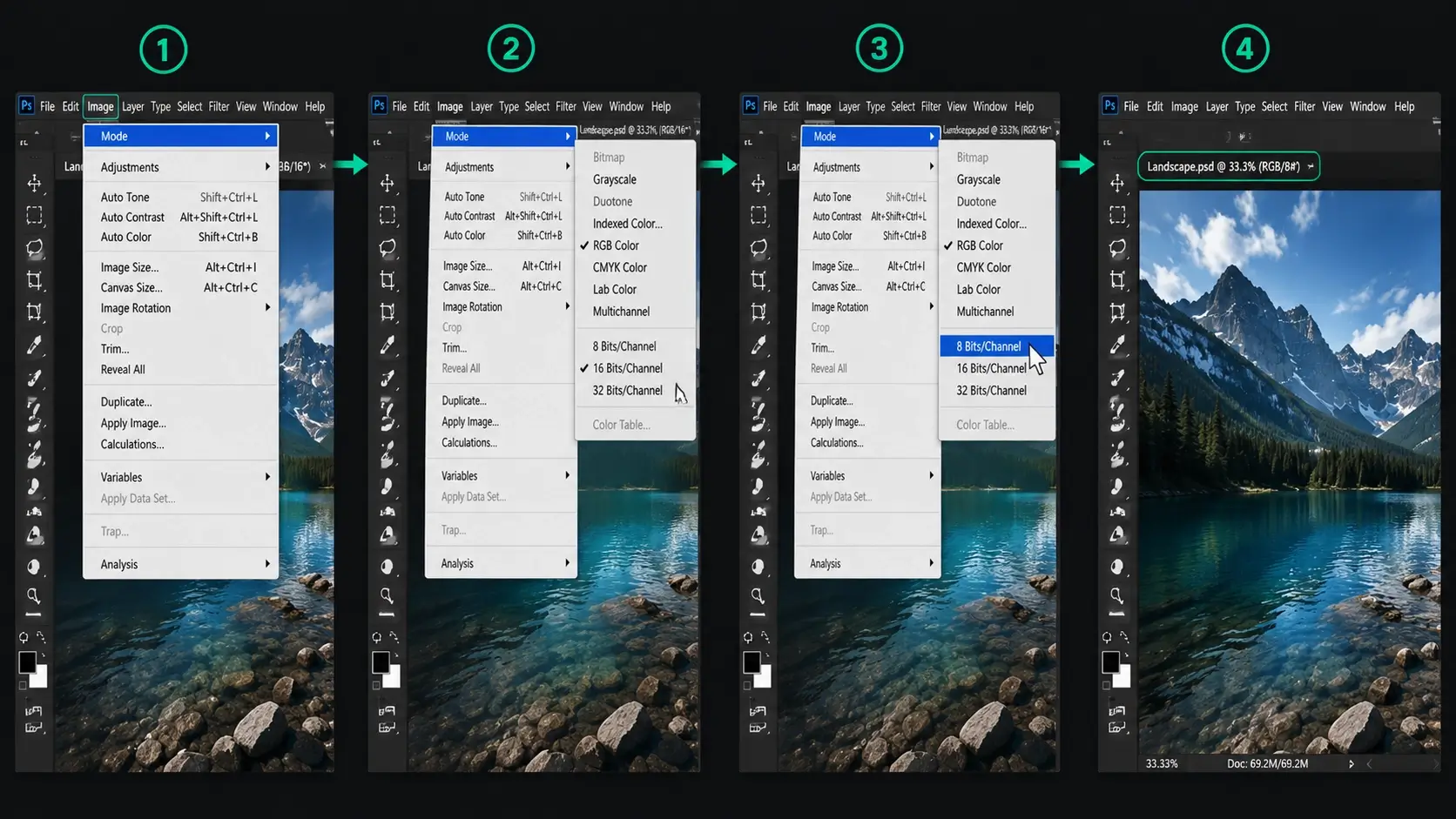Select the Eyedropper tool in panel 3
Viewport: 1456px width, 819px height.
tap(758, 346)
